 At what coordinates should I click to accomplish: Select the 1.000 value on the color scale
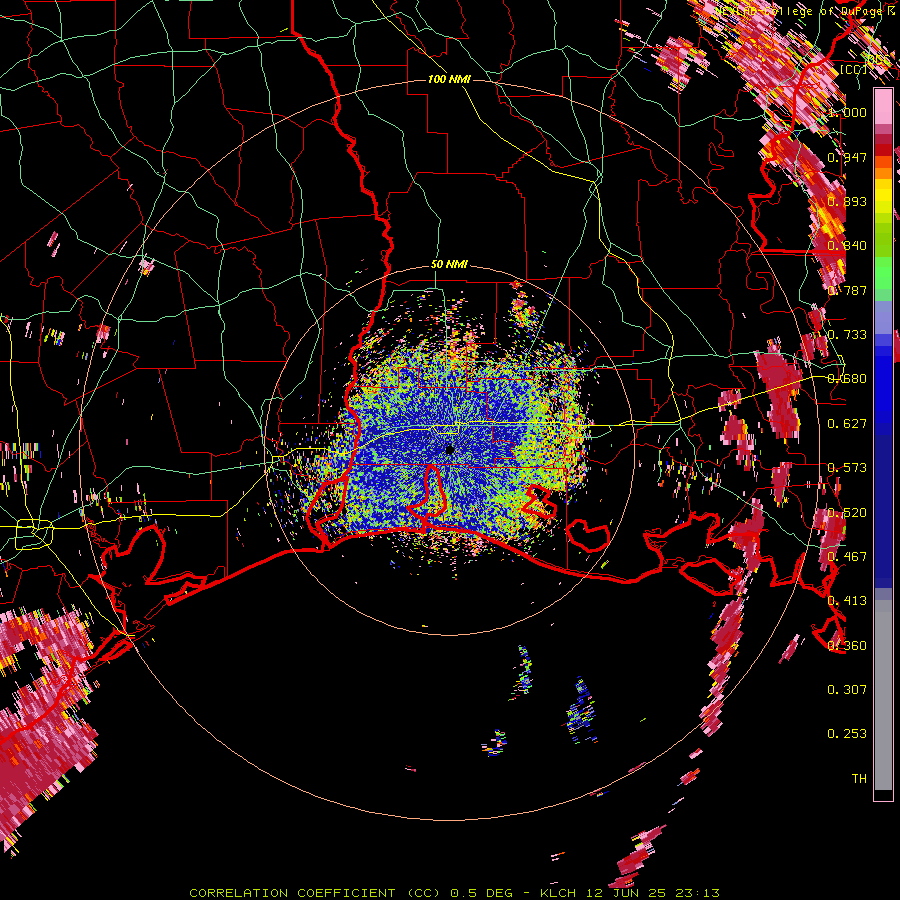[x=847, y=112]
